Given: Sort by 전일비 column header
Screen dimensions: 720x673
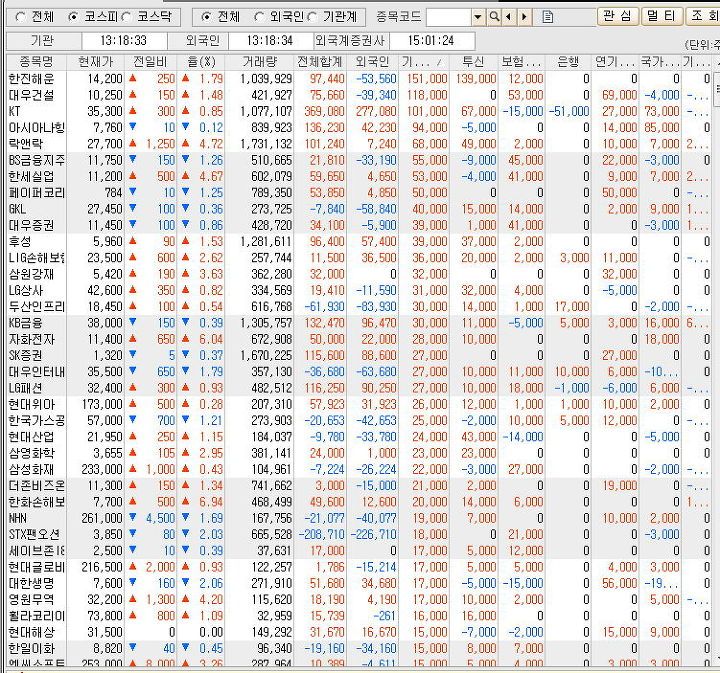Looking at the screenshot, I should 151,62.
